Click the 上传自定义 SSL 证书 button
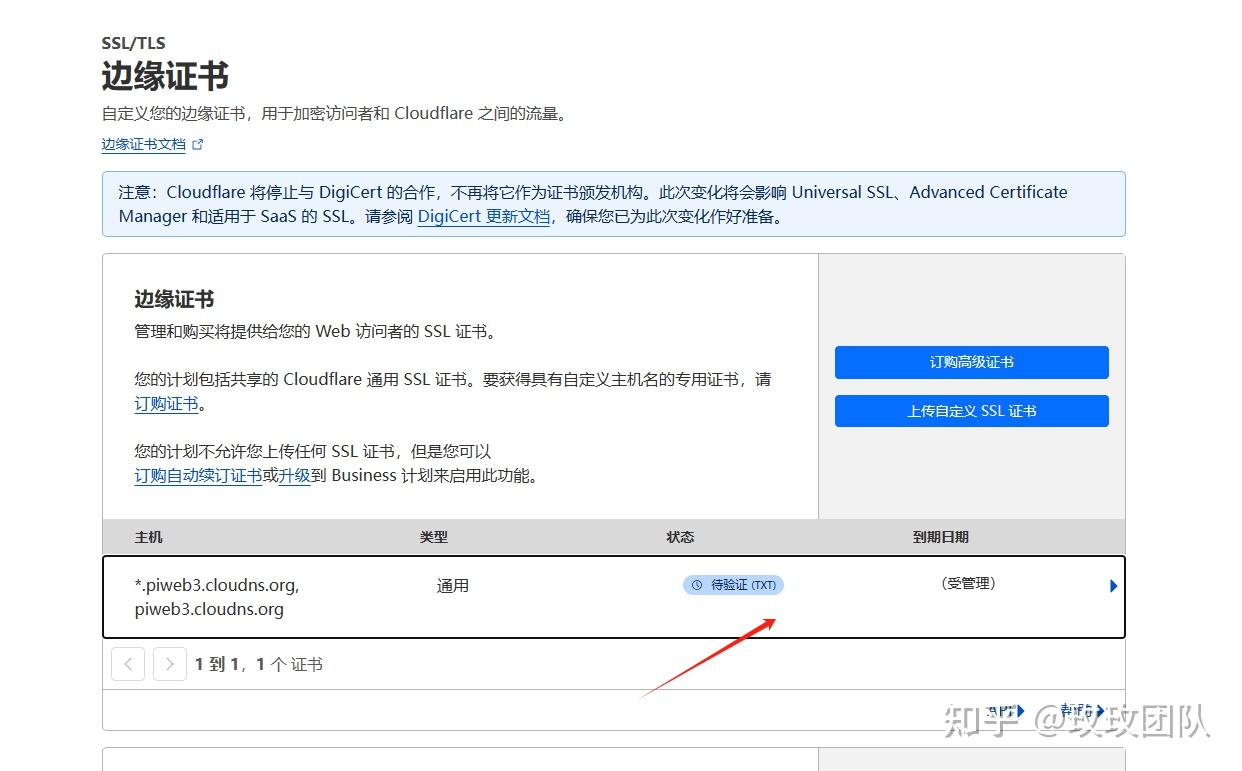This screenshot has height=771, width=1242. 971,410
